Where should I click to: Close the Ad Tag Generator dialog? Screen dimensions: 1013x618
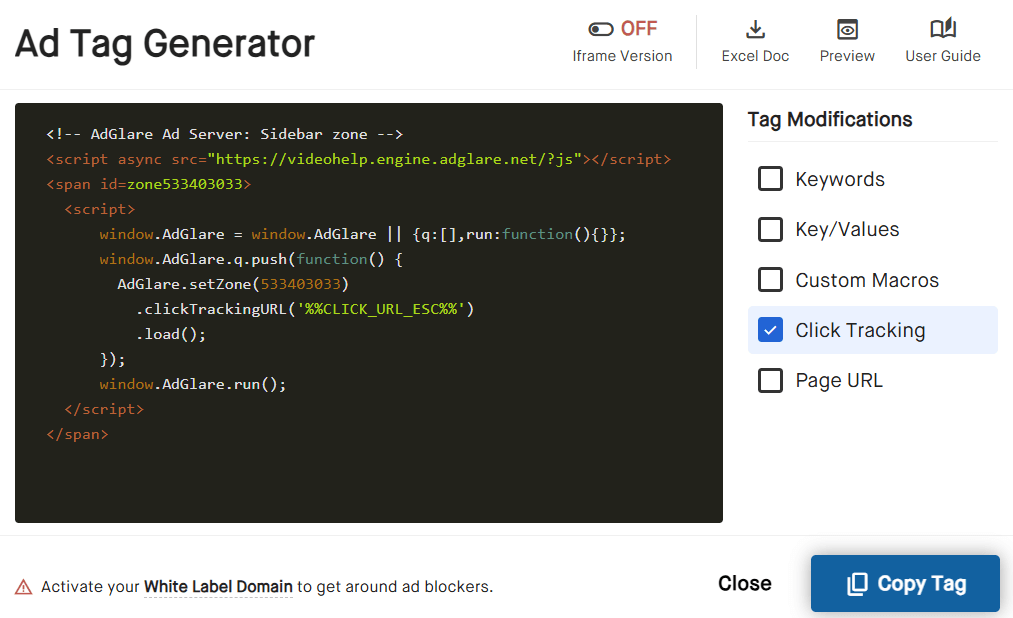(744, 583)
